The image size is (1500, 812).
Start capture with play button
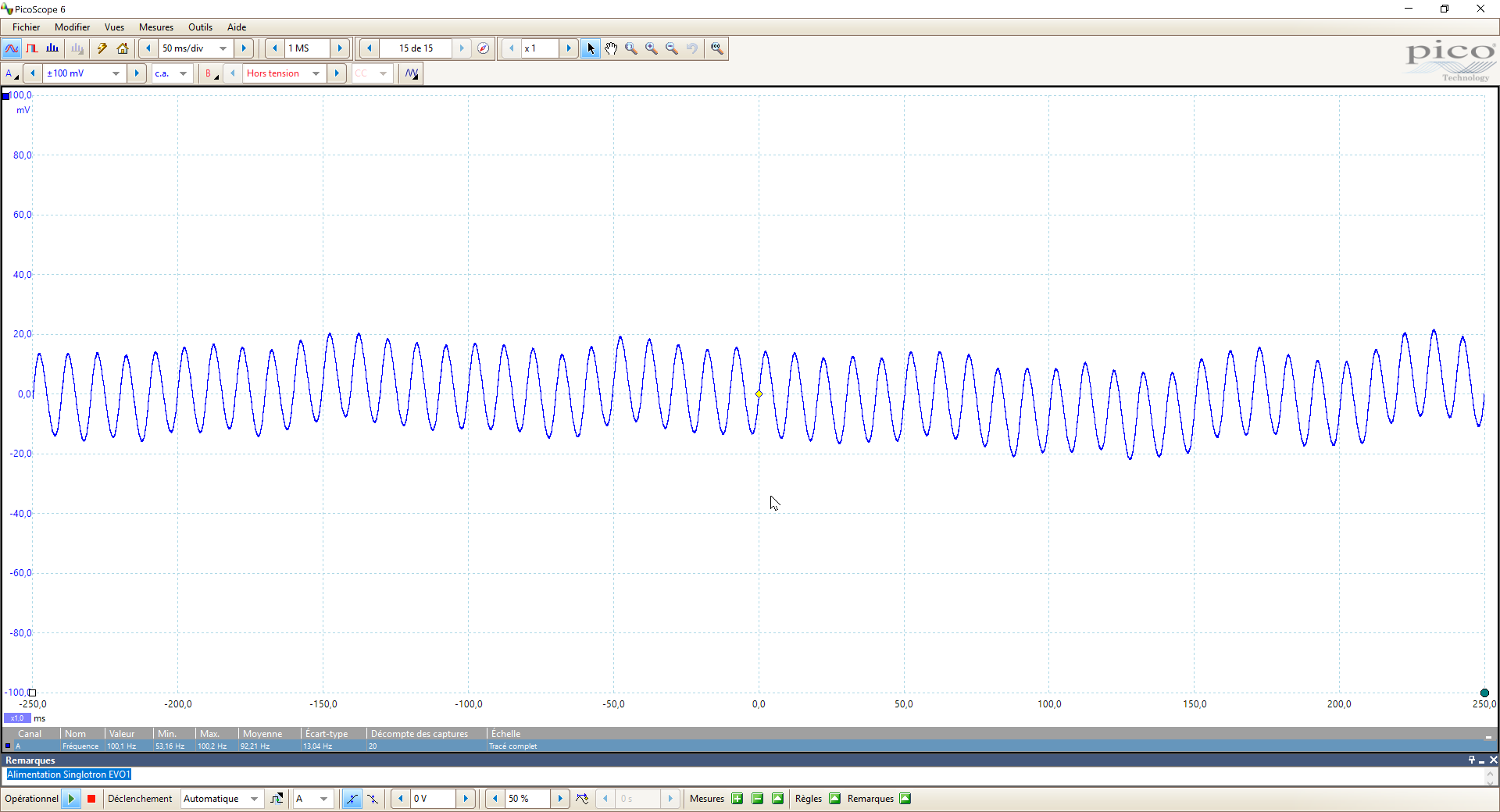pyautogui.click(x=71, y=799)
